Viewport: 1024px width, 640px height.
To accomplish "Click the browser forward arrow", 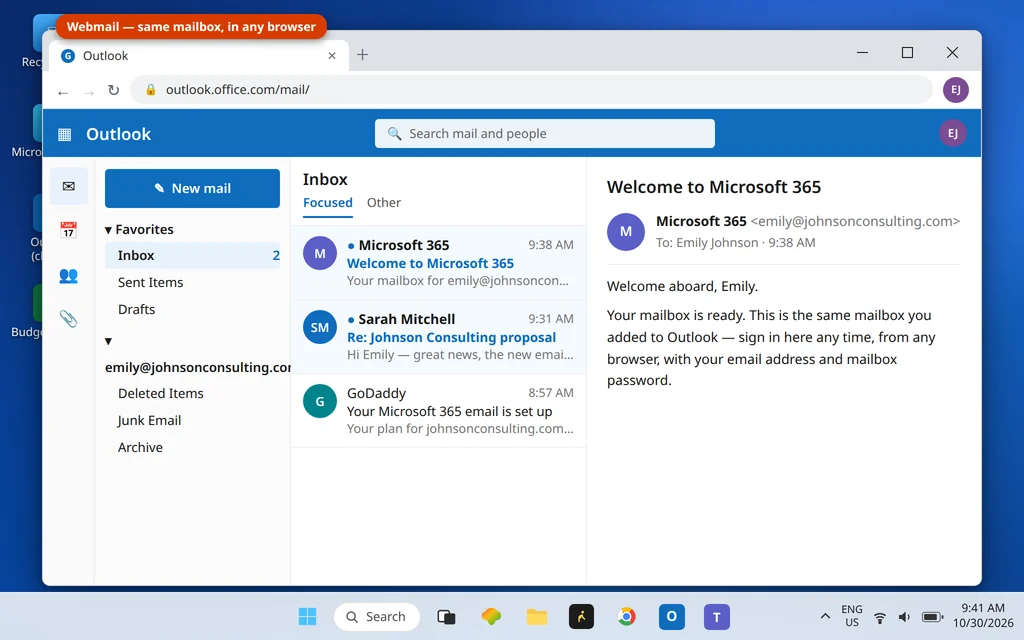I will (89, 93).
